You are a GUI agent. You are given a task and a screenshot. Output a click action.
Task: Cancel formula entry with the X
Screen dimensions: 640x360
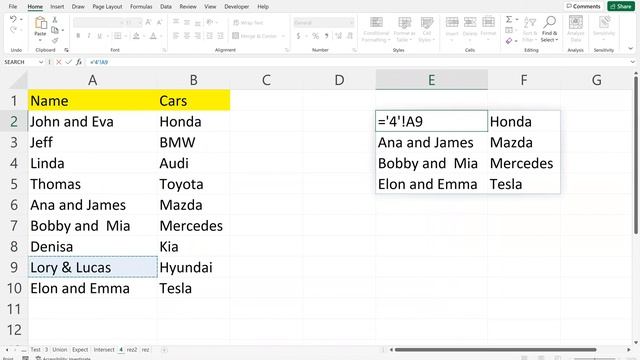[x=59, y=62]
